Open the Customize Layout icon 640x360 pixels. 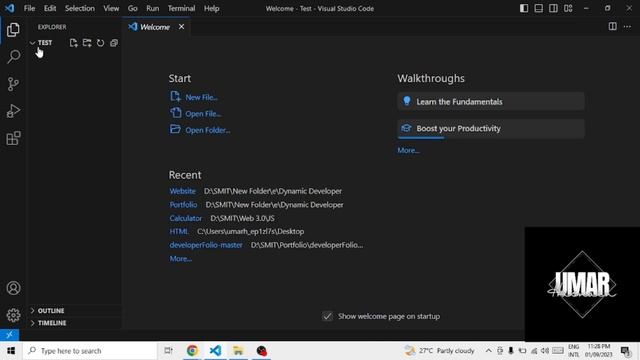tap(568, 8)
